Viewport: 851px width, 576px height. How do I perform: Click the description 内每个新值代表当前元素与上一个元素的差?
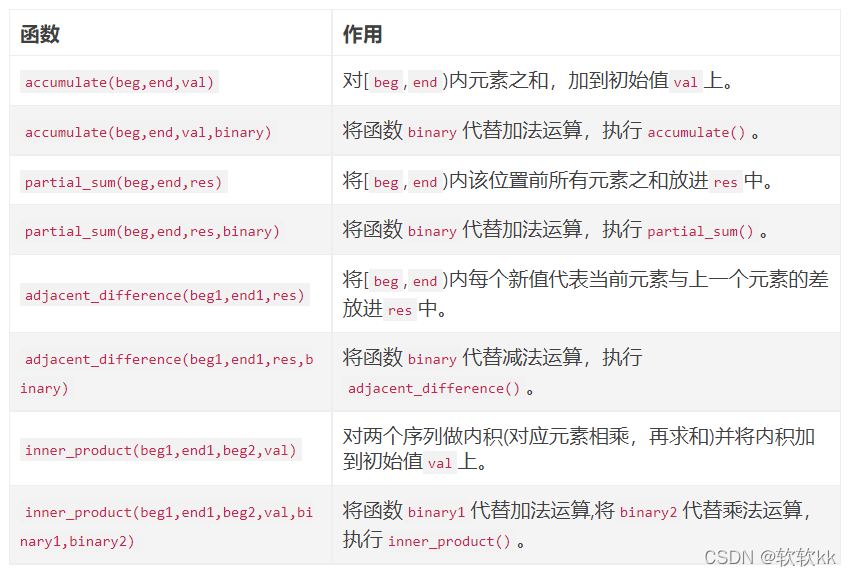click(x=639, y=280)
